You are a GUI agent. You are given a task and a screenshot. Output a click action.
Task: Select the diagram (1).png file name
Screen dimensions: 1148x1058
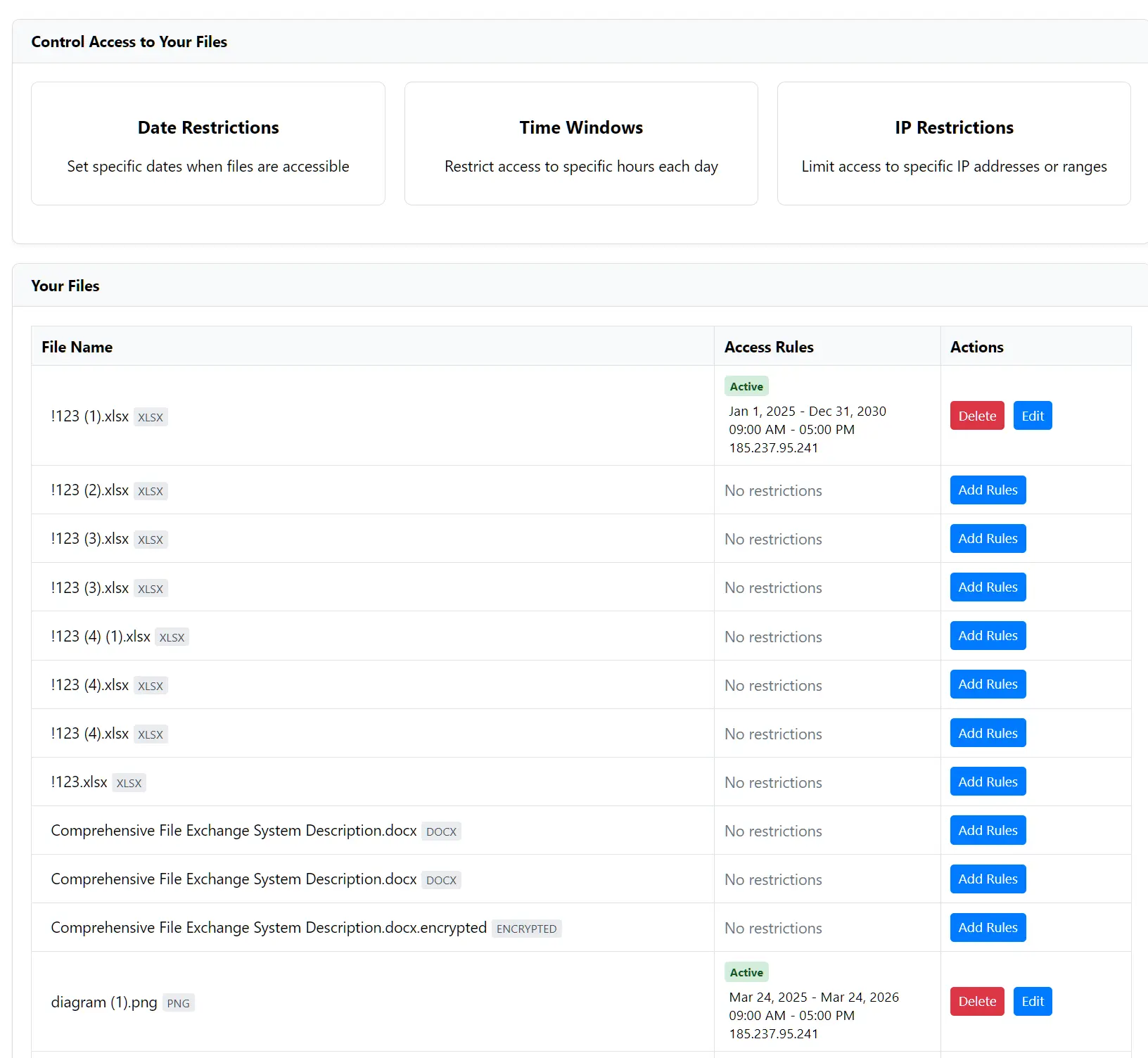pyautogui.click(x=104, y=1002)
